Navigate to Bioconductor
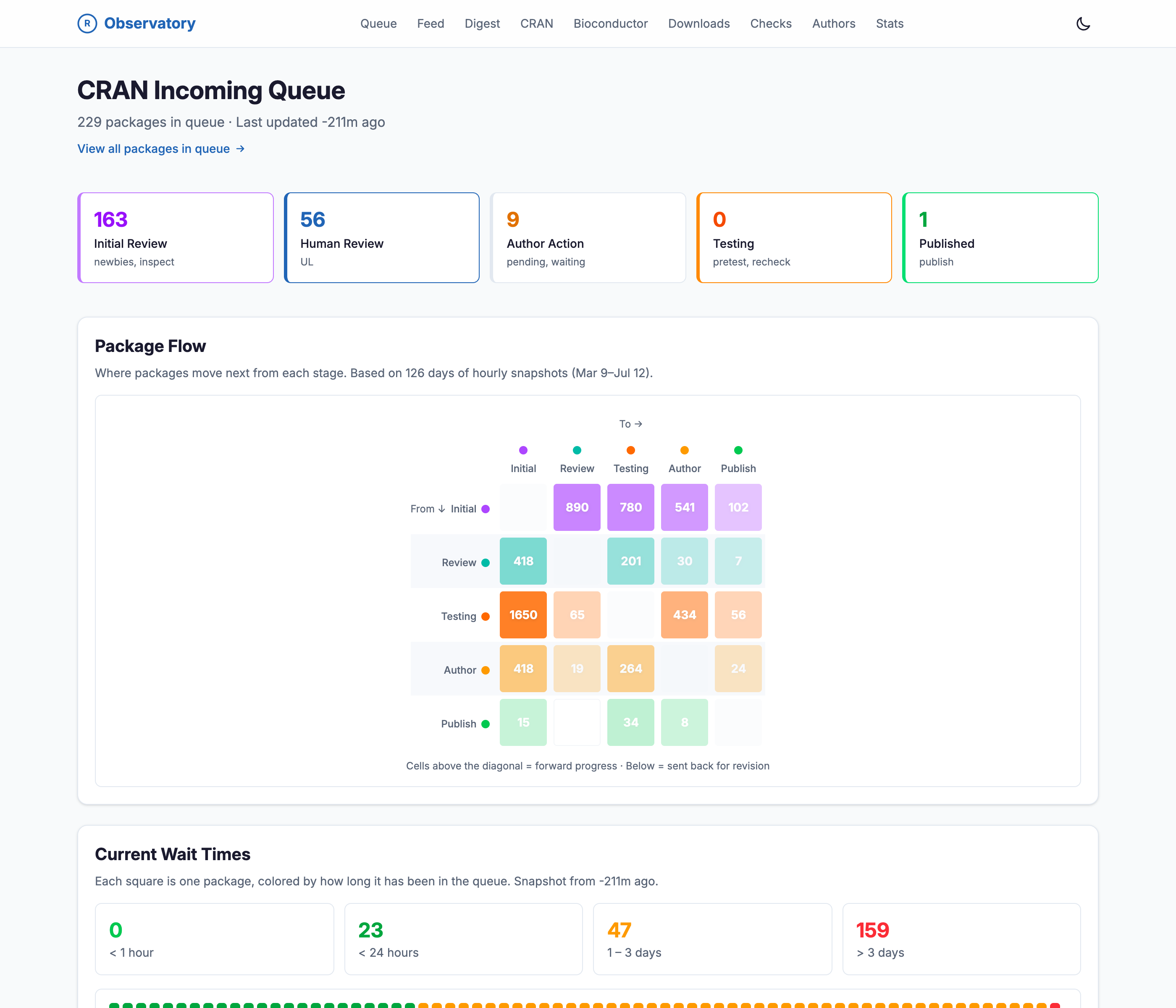The height and width of the screenshot is (1008, 1176). pos(611,23)
